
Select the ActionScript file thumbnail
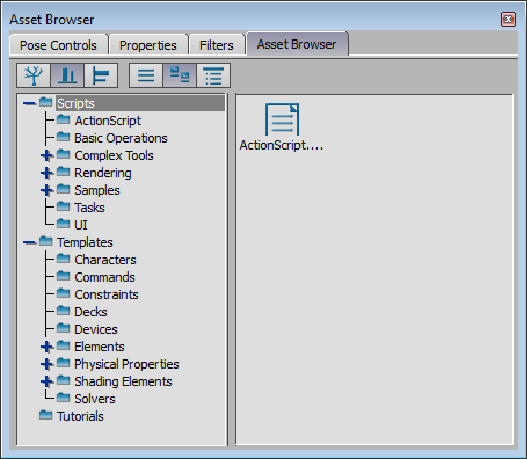tap(282, 120)
